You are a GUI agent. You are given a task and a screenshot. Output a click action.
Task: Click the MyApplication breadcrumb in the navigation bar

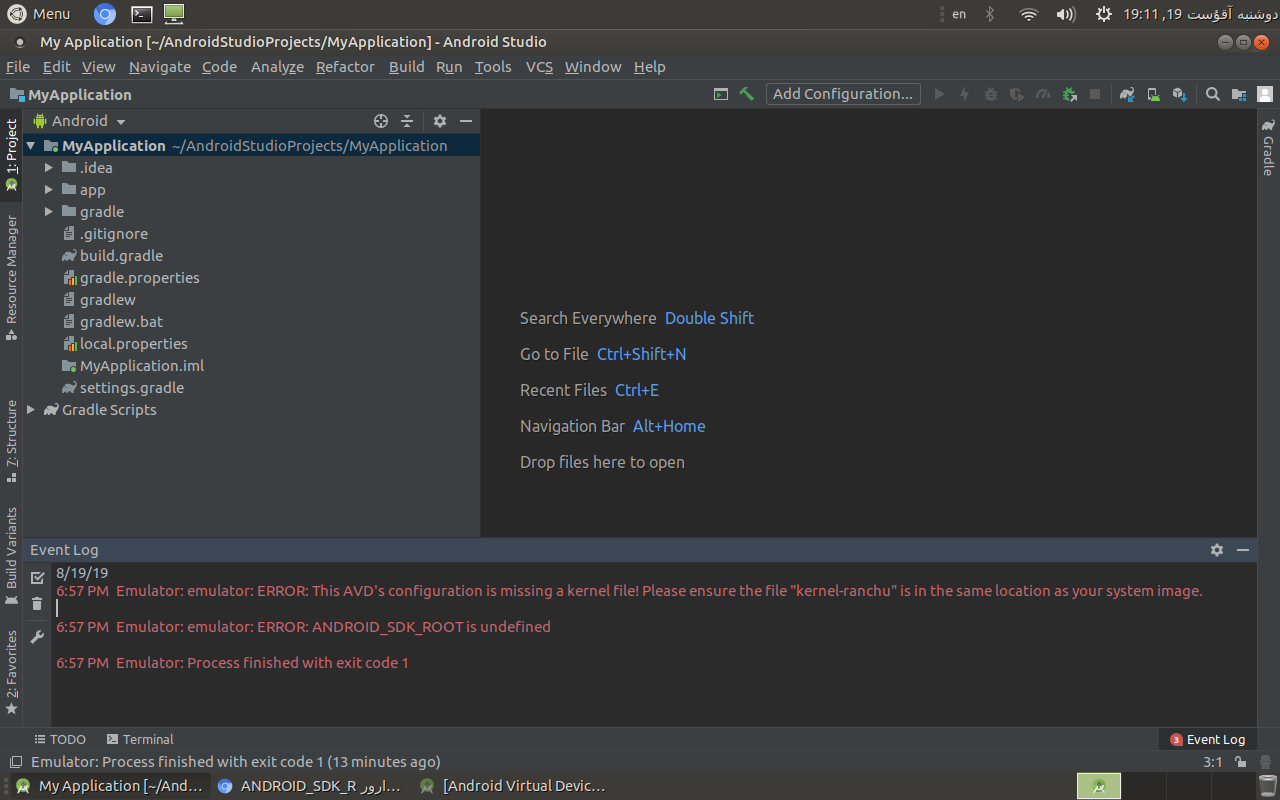tap(71, 95)
